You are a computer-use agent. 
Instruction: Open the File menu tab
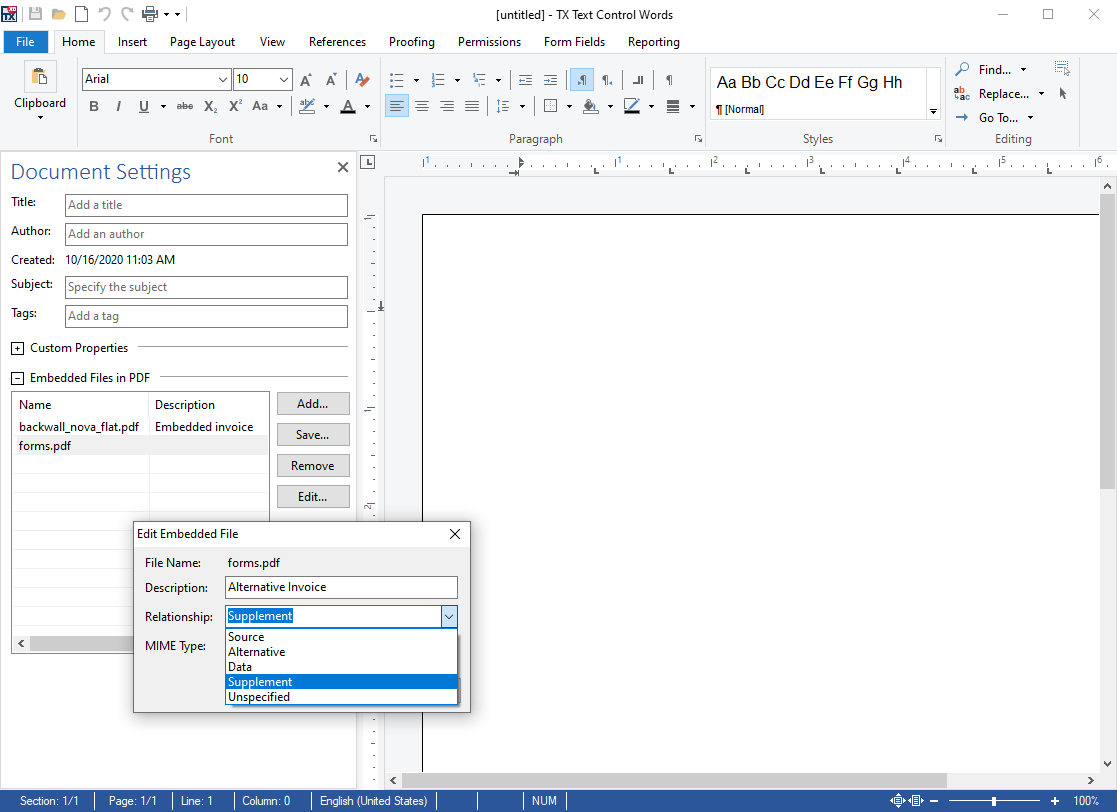click(x=26, y=41)
